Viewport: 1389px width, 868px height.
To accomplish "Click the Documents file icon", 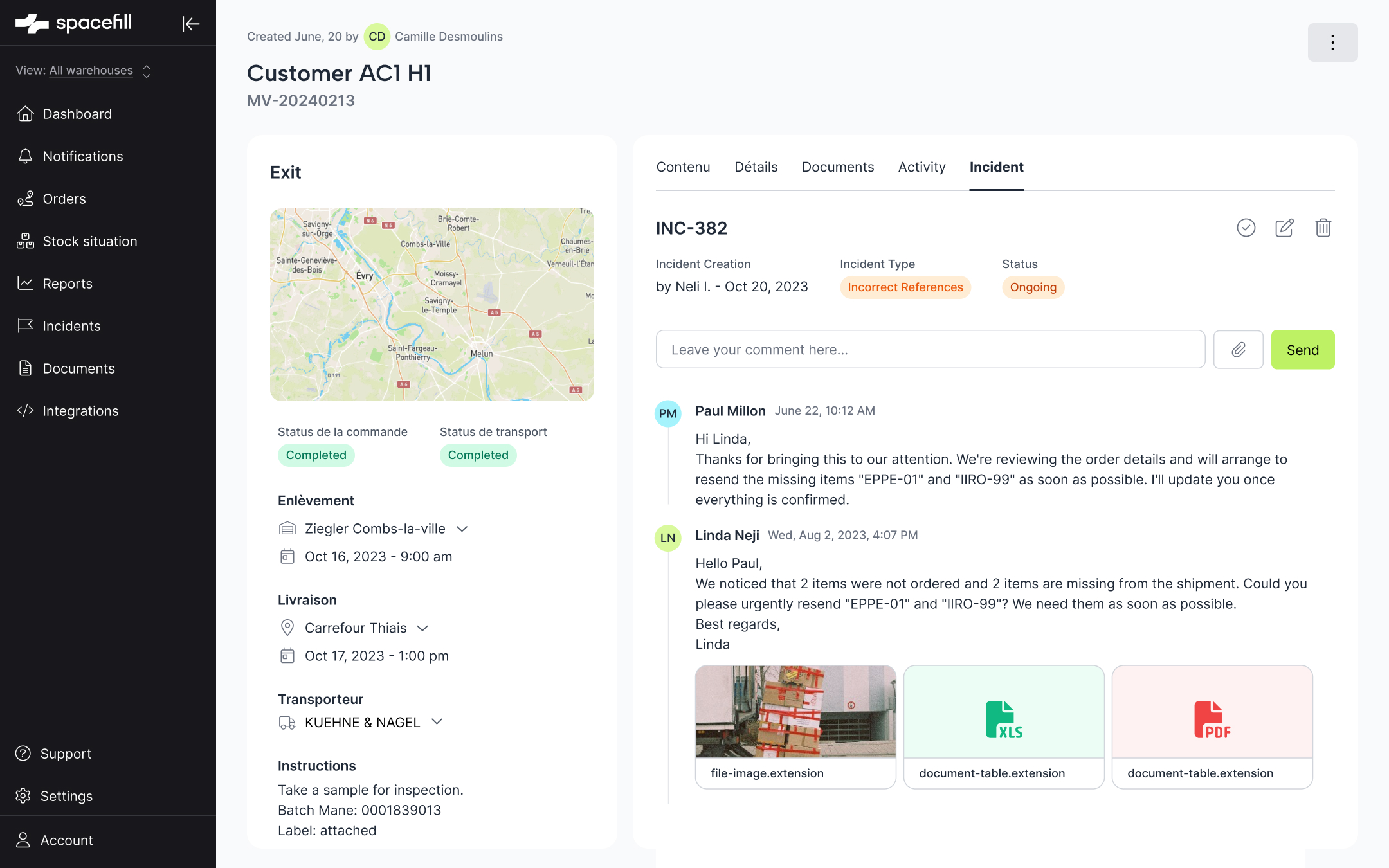I will tap(25, 368).
